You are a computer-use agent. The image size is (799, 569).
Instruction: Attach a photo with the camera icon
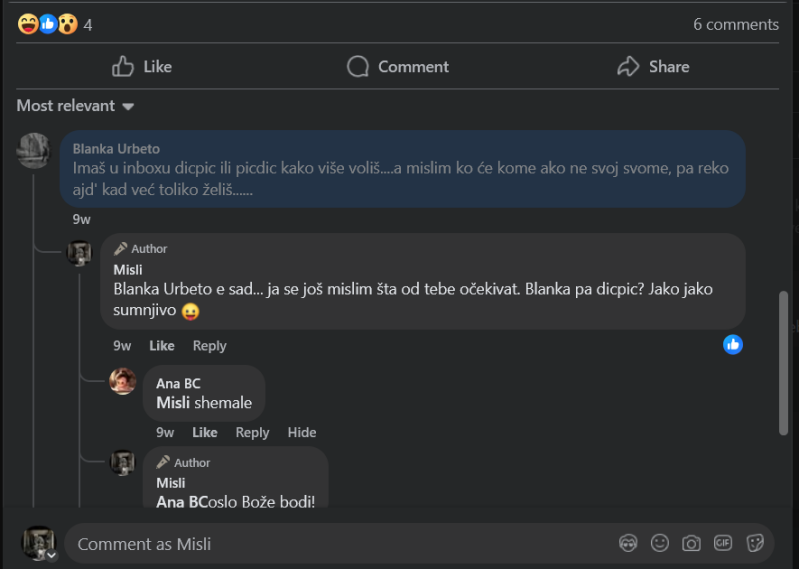[x=691, y=543]
